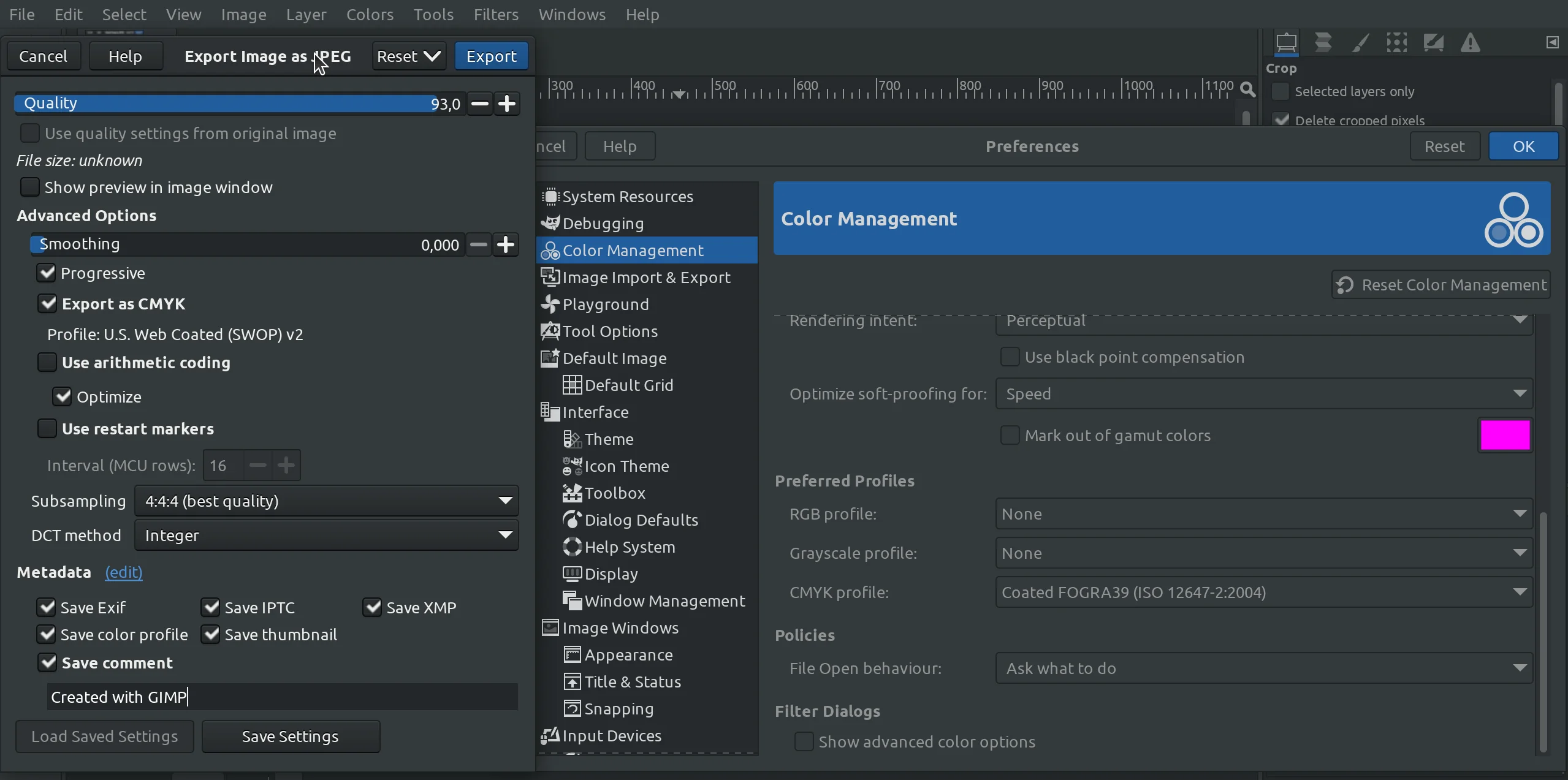Select Dialog Defaults preferences page
The image size is (1568, 780).
coord(647,520)
